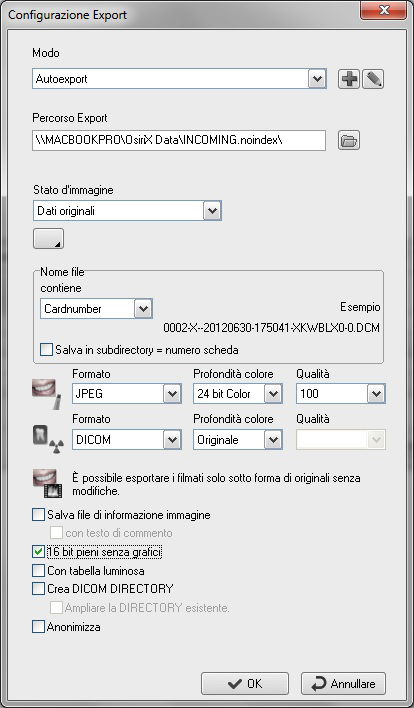Close the Configurazione Export dialog
This screenshot has height=708, width=414.
point(384,11)
